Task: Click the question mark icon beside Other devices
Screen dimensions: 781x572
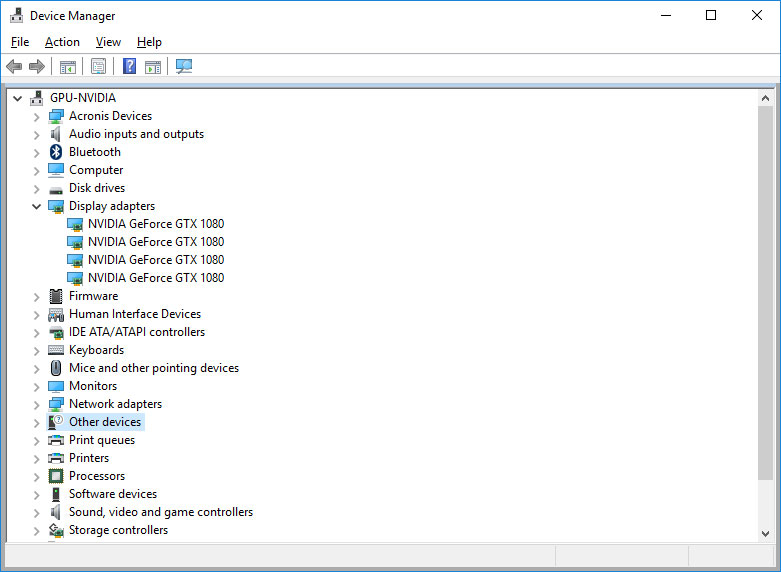Action: [56, 422]
